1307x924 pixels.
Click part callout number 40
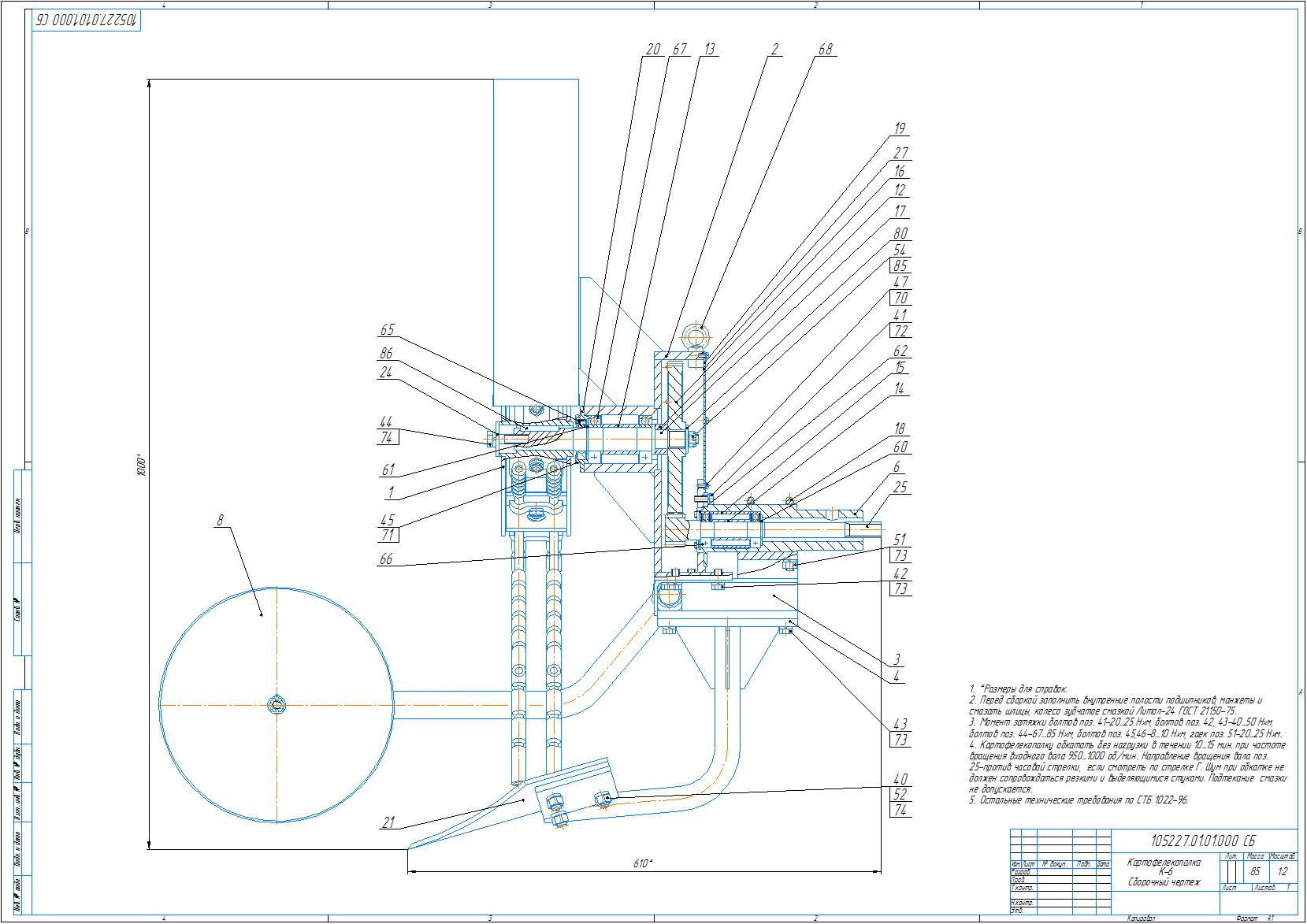click(x=900, y=779)
